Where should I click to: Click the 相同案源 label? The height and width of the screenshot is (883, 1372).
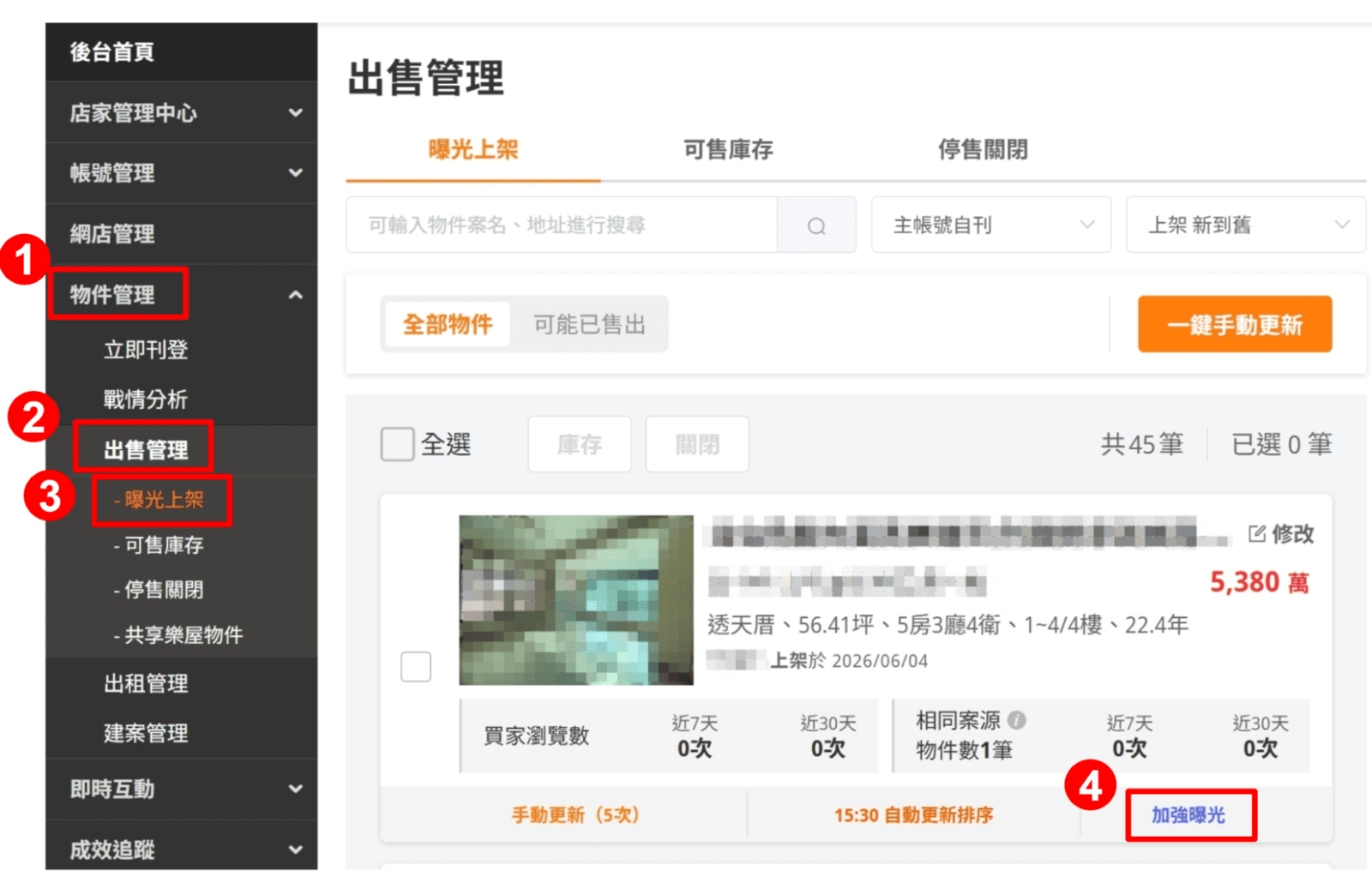pos(958,720)
